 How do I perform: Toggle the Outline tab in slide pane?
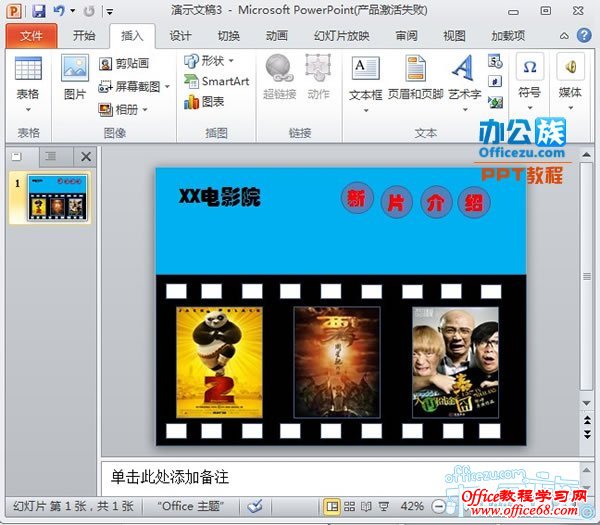tap(50, 156)
